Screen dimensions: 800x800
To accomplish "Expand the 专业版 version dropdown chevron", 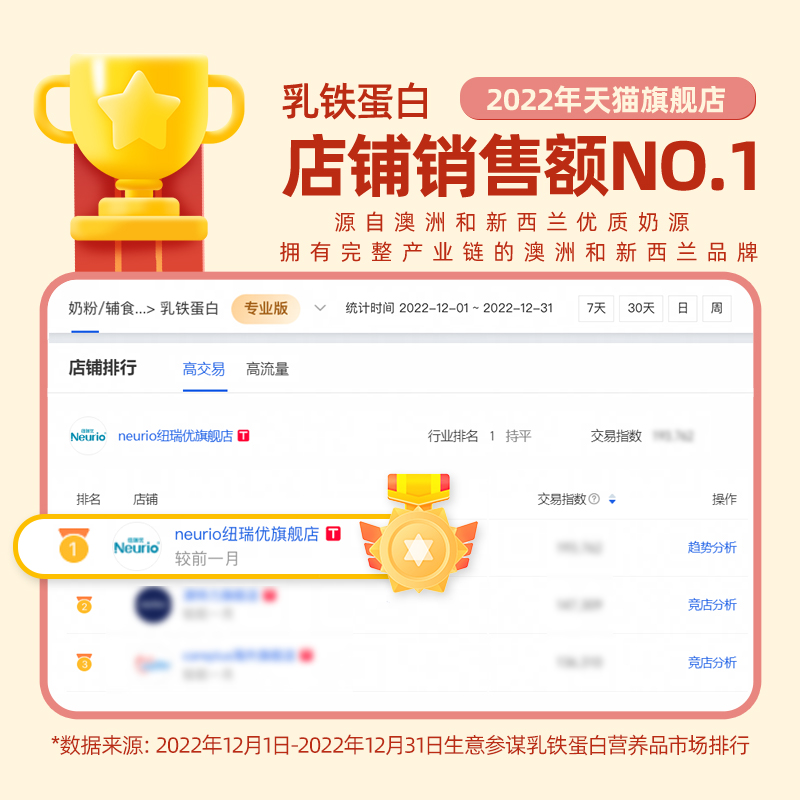I will pos(320,308).
